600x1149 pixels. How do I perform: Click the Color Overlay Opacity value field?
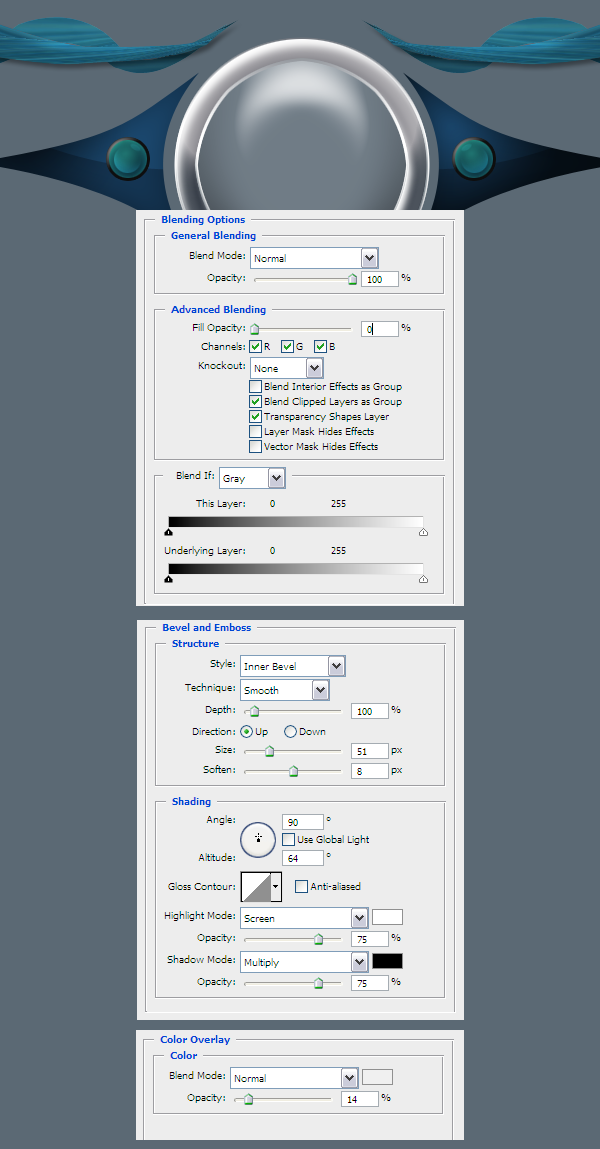(x=360, y=1098)
